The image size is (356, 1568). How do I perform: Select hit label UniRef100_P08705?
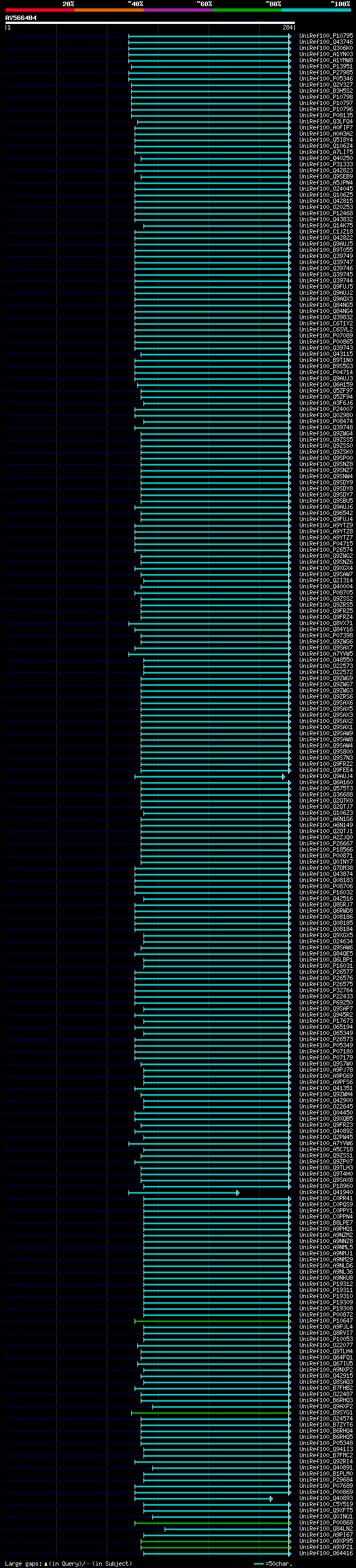pyautogui.click(x=326, y=593)
